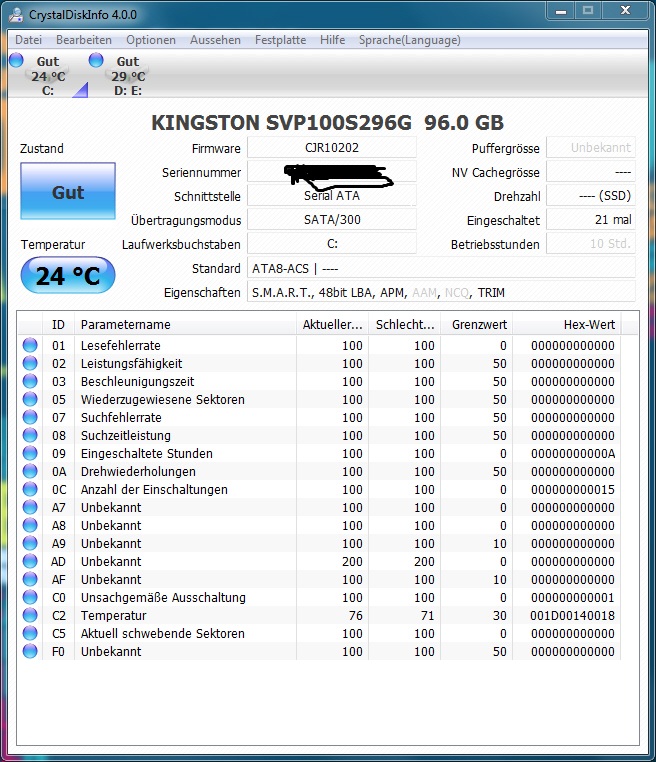Open the Datei menu
The width and height of the screenshot is (656, 762).
tap(28, 40)
